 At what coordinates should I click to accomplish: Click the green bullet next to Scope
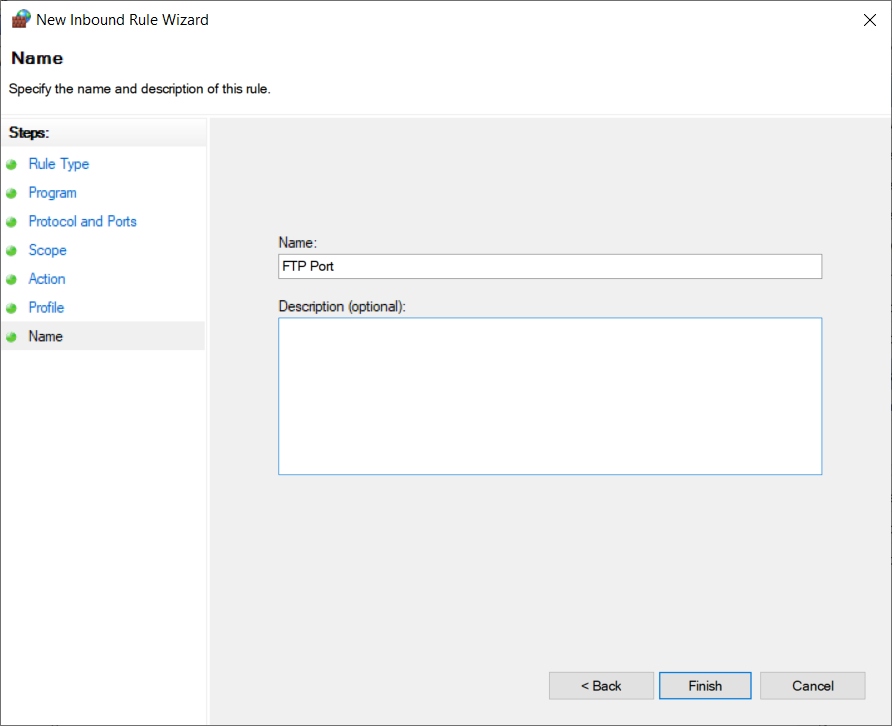(12, 251)
